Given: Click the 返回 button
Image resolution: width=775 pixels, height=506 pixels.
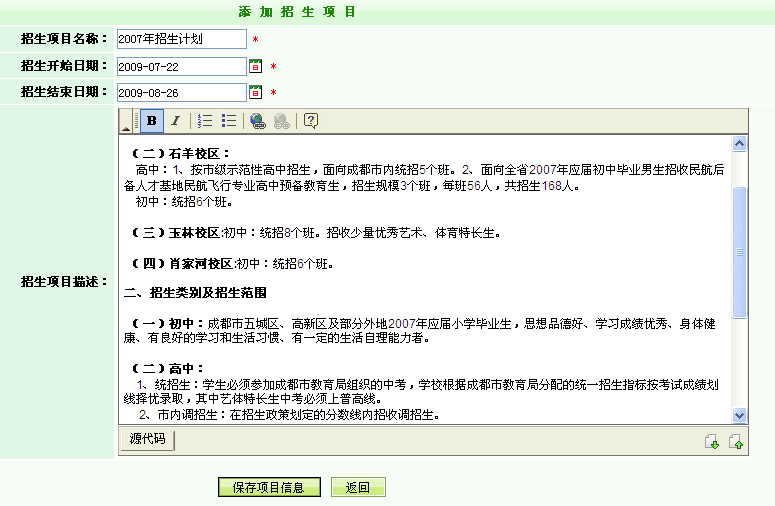Looking at the screenshot, I should click(358, 488).
